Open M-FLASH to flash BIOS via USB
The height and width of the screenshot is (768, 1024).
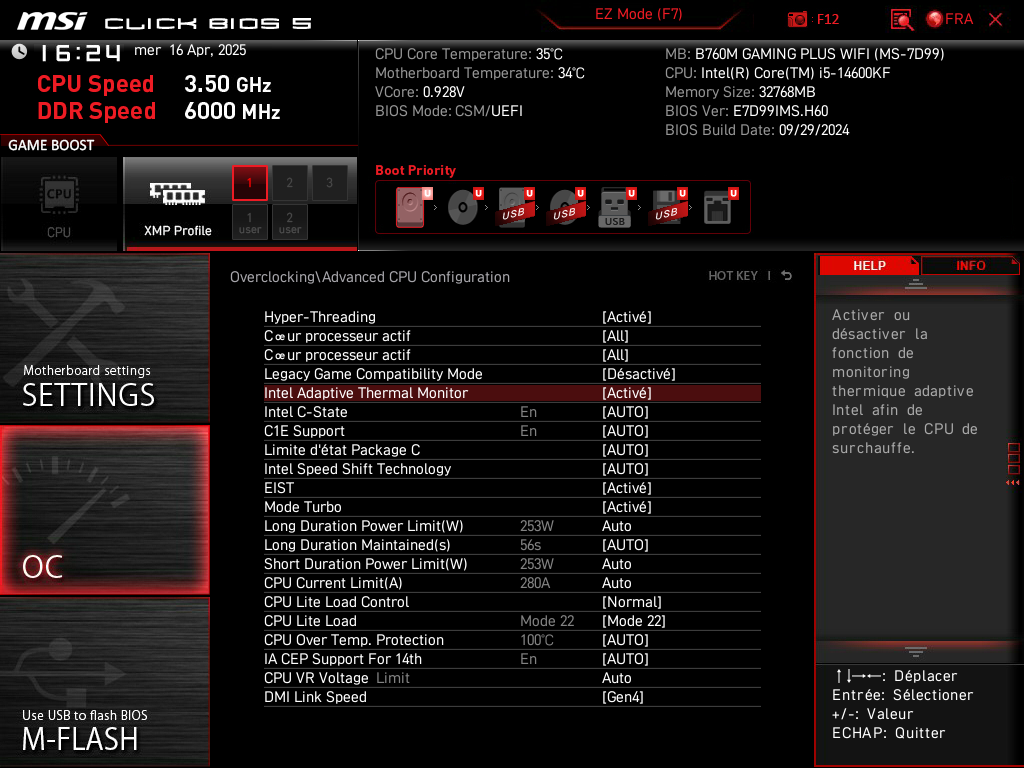pos(104,682)
